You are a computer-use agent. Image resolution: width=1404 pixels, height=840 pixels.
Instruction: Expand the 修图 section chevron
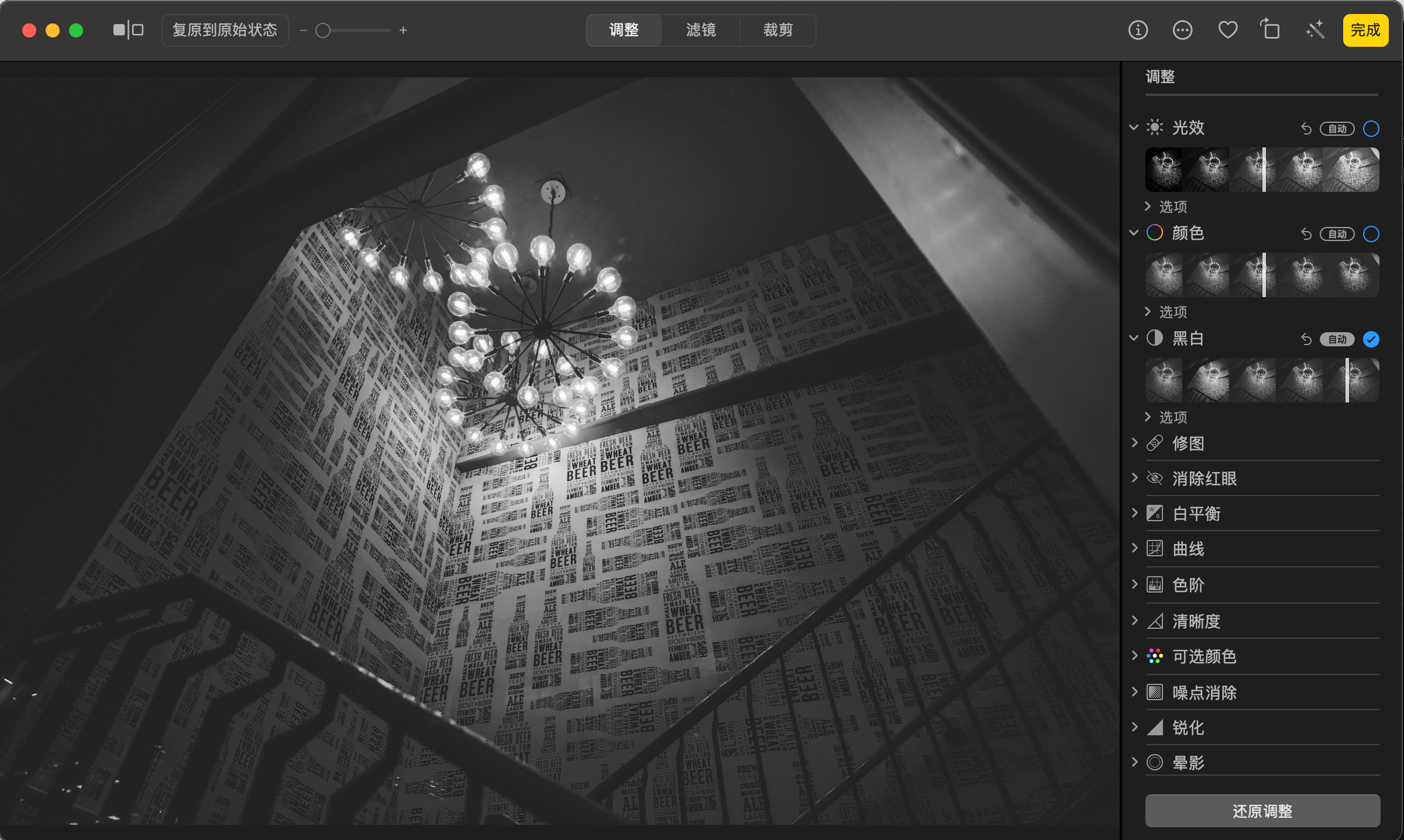point(1134,443)
